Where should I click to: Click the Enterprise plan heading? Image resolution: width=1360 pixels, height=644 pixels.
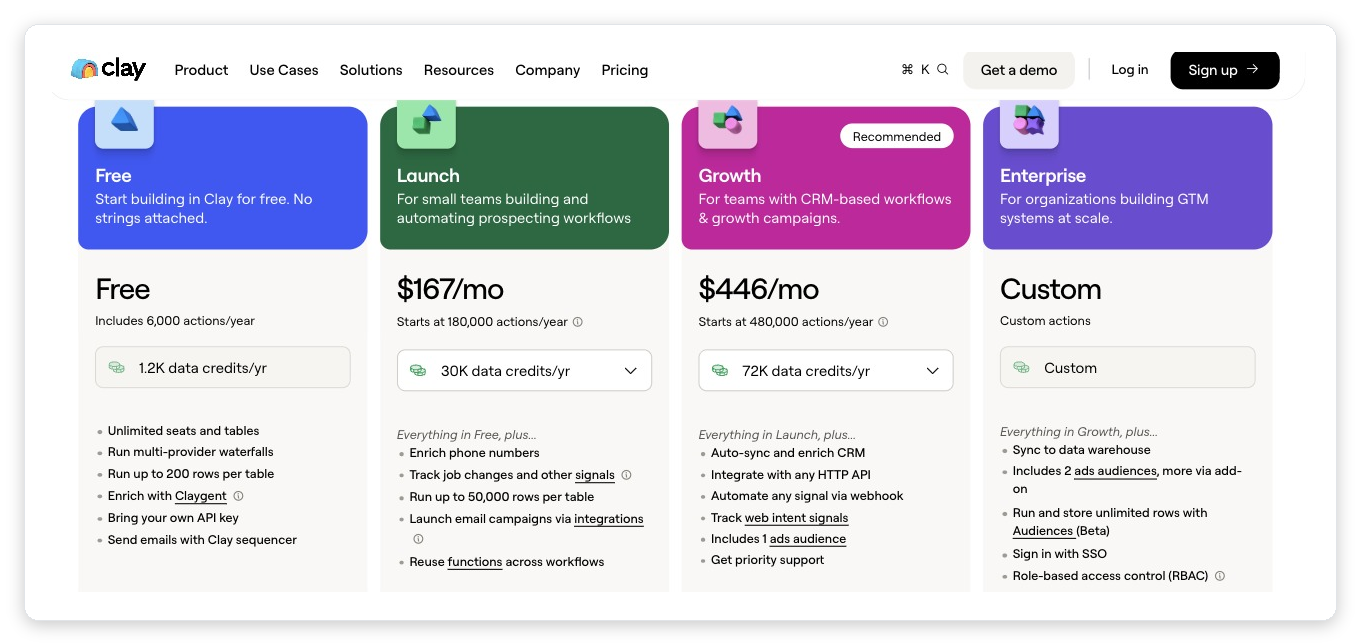(1043, 176)
